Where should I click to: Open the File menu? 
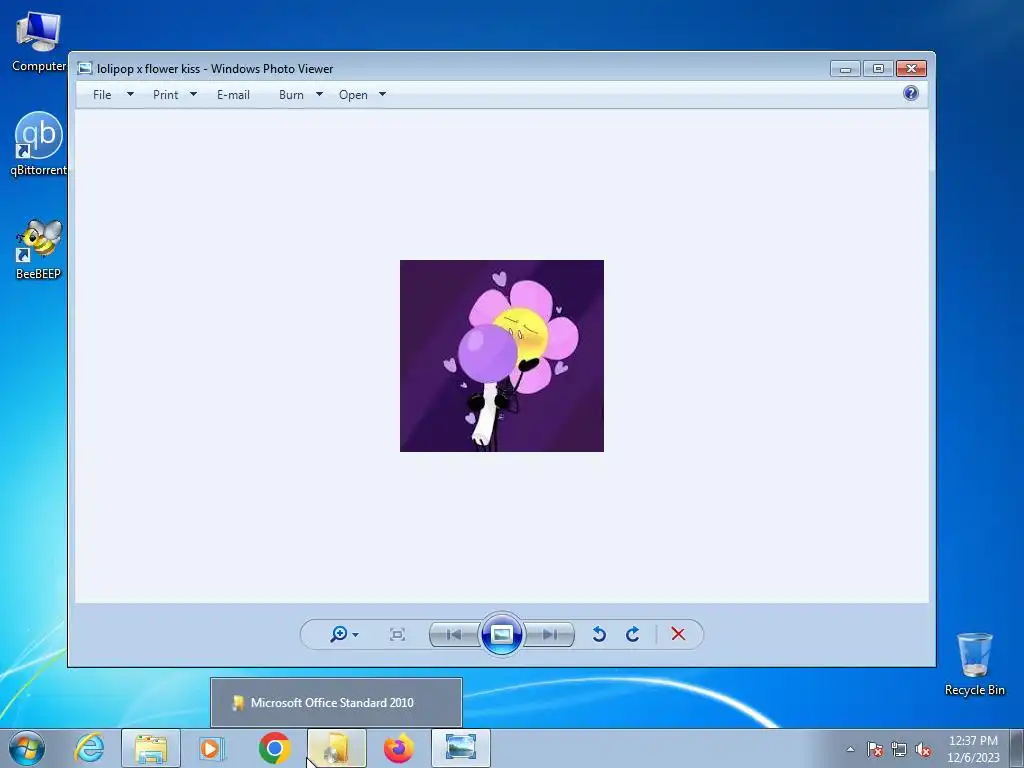pos(102,95)
